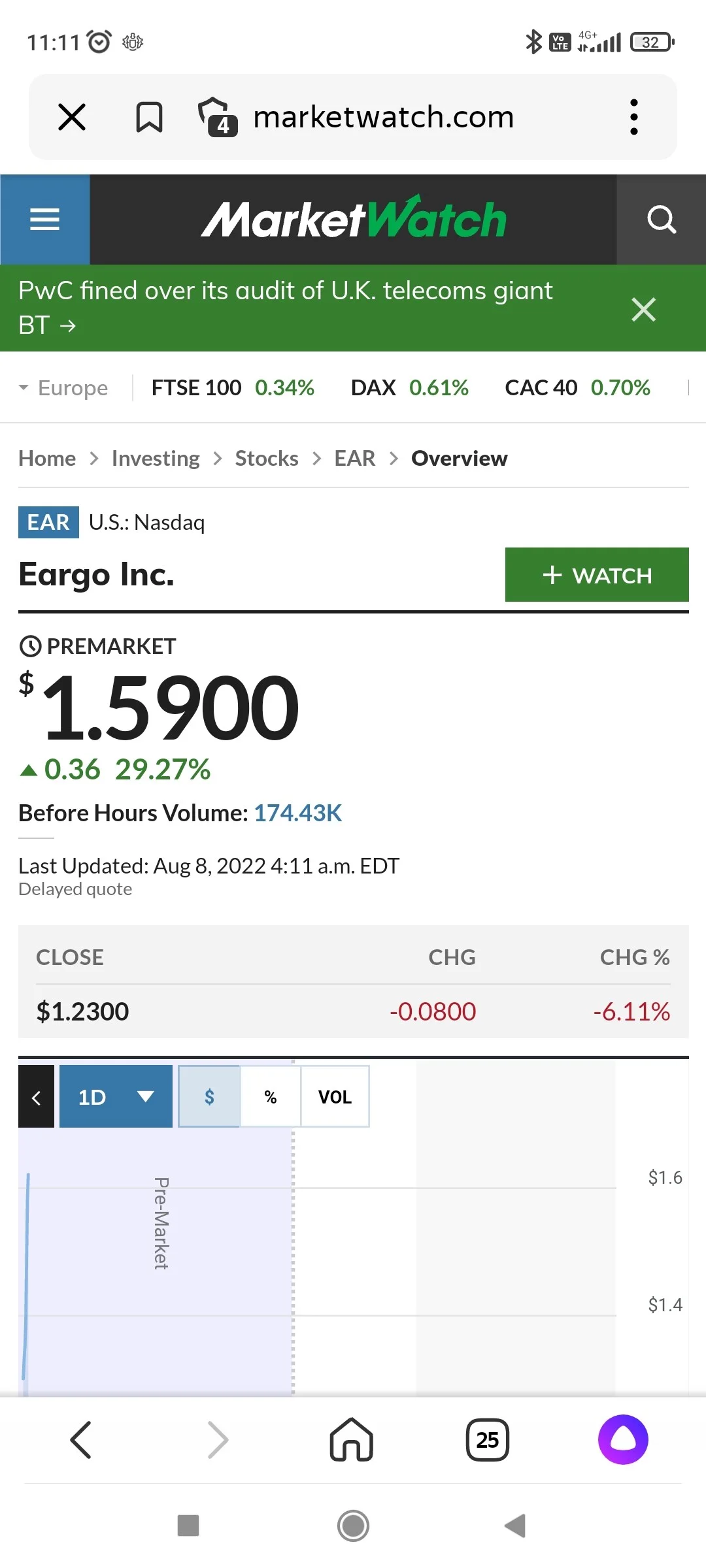
Task: Tap the MarketWatch search magnifier icon
Action: [x=661, y=220]
